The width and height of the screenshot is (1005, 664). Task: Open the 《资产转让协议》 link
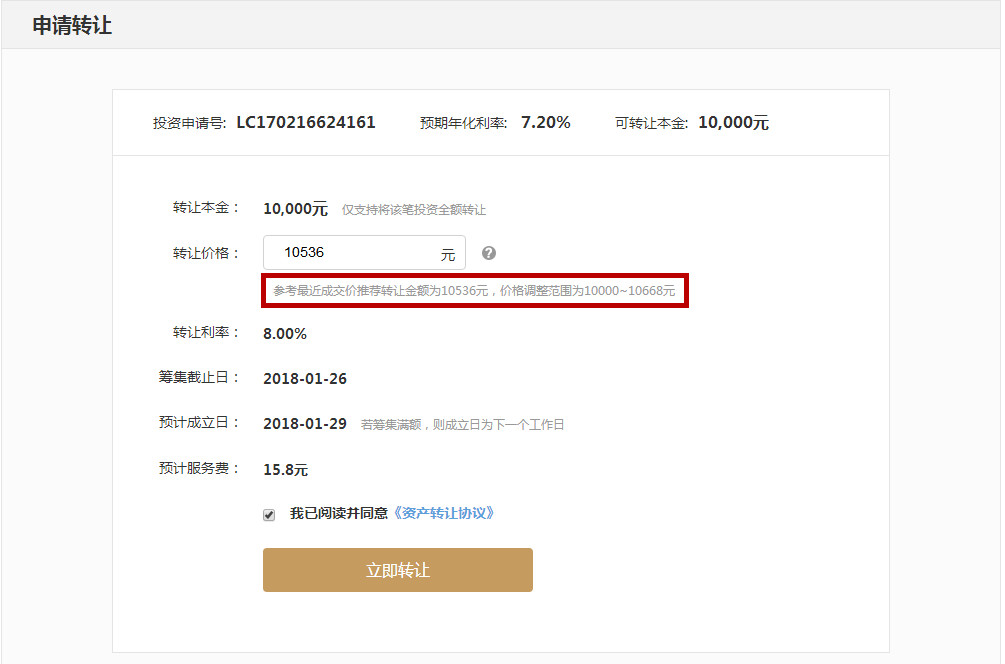(442, 513)
